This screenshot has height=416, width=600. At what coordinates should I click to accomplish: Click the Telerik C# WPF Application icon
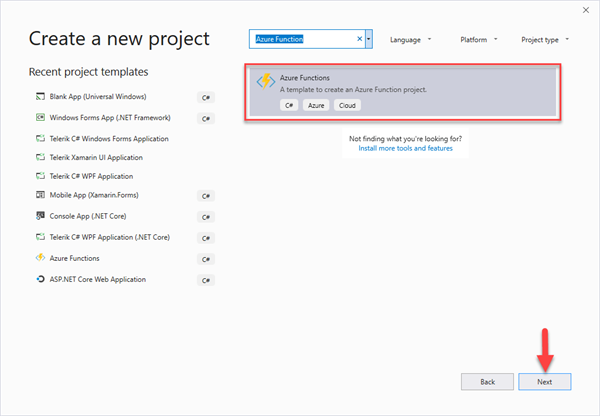tap(40, 176)
